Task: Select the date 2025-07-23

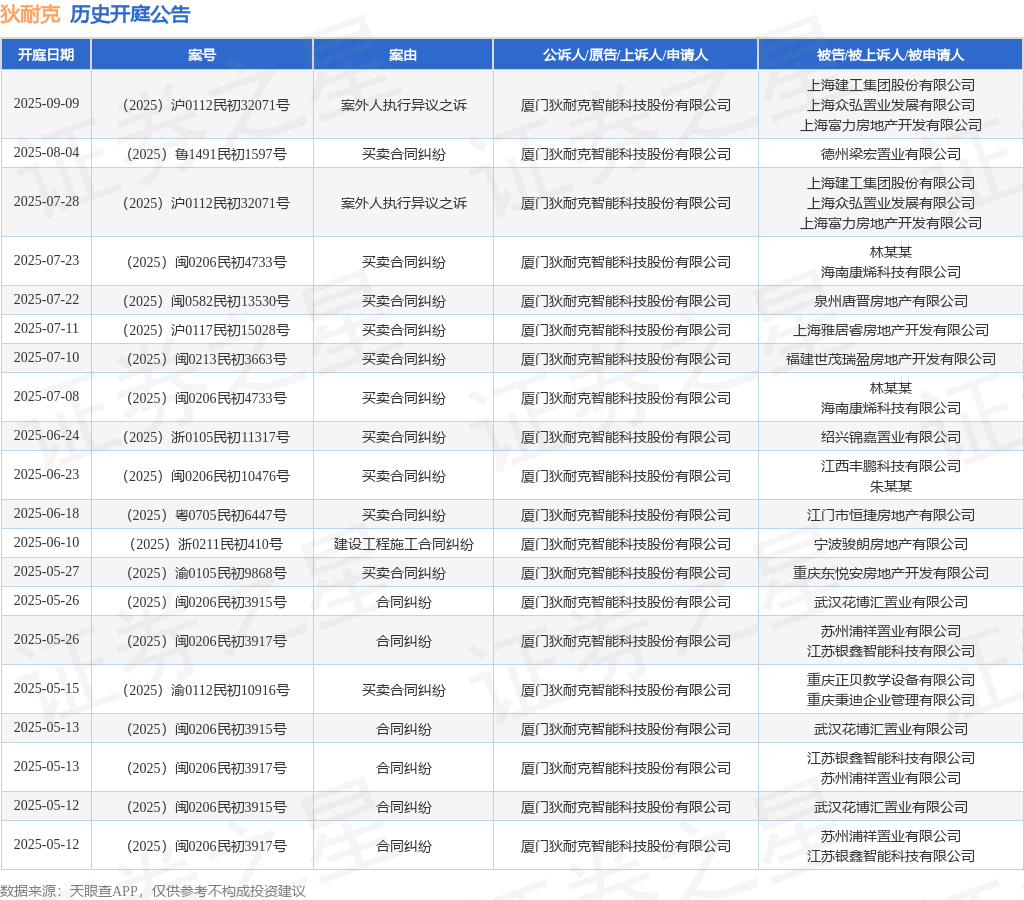Action: click(46, 260)
